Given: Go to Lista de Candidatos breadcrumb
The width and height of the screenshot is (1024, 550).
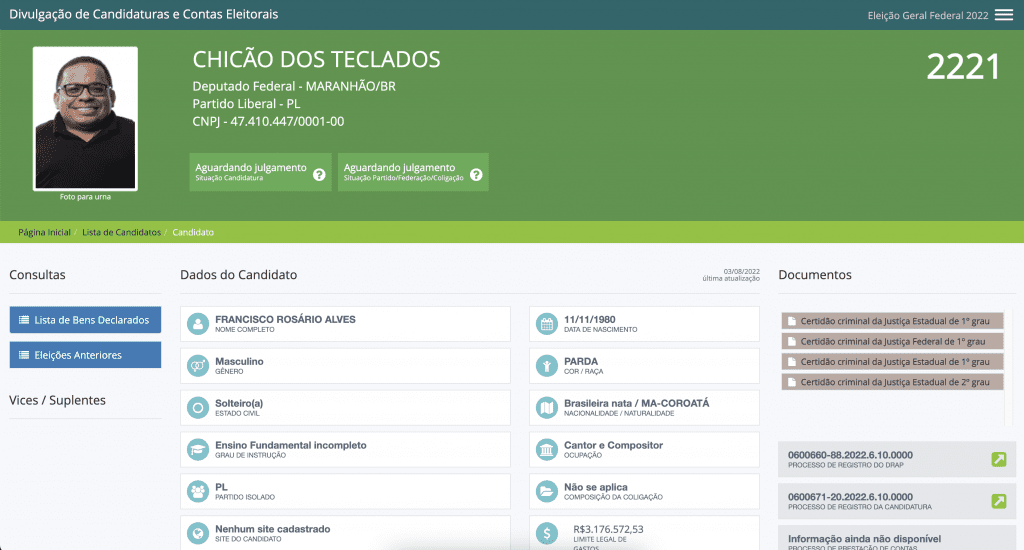Looking at the screenshot, I should point(121,232).
